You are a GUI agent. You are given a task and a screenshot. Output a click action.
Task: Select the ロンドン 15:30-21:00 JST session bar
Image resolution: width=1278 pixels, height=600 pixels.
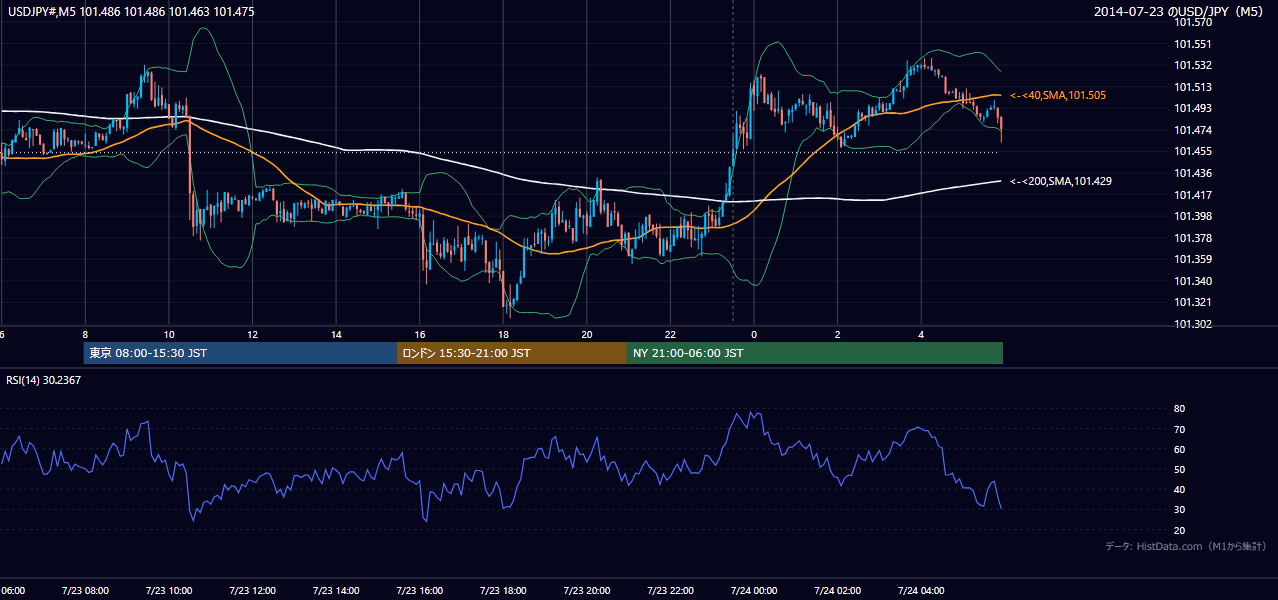click(x=512, y=353)
